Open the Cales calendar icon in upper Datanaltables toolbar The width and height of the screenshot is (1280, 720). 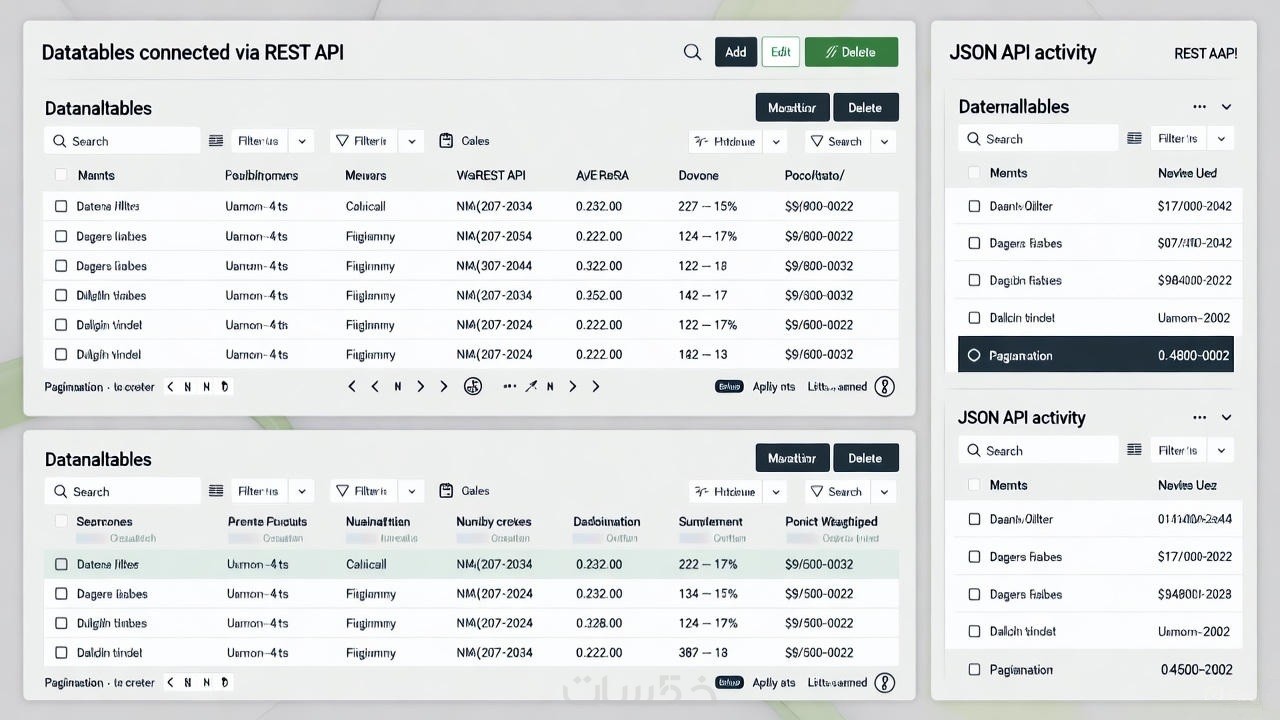point(446,141)
